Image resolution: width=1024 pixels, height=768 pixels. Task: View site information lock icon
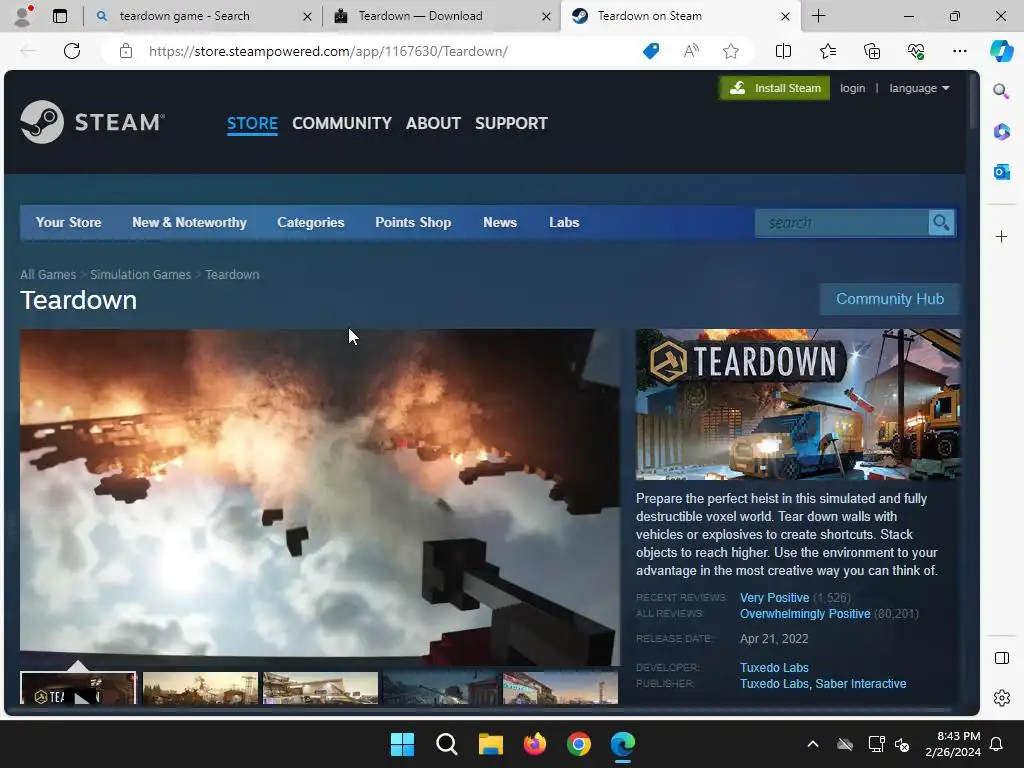126,51
